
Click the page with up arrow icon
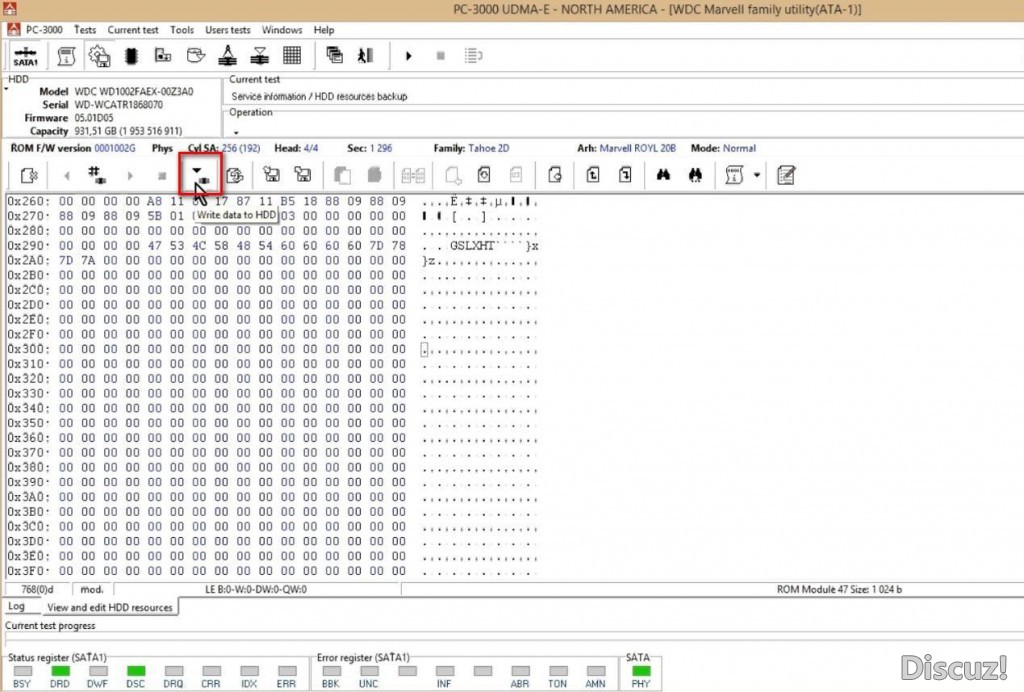click(593, 175)
